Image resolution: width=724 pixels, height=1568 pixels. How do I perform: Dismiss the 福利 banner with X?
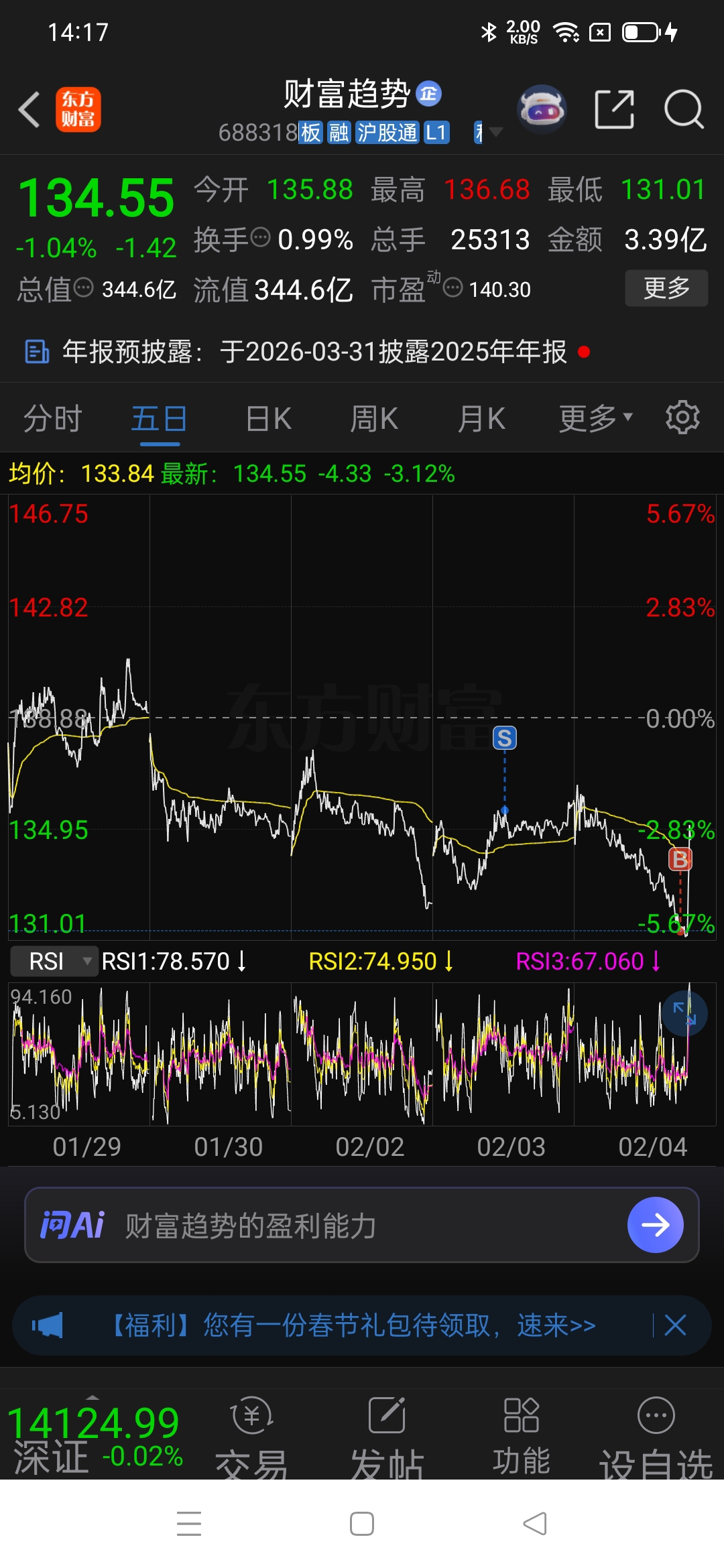pyautogui.click(x=675, y=1325)
